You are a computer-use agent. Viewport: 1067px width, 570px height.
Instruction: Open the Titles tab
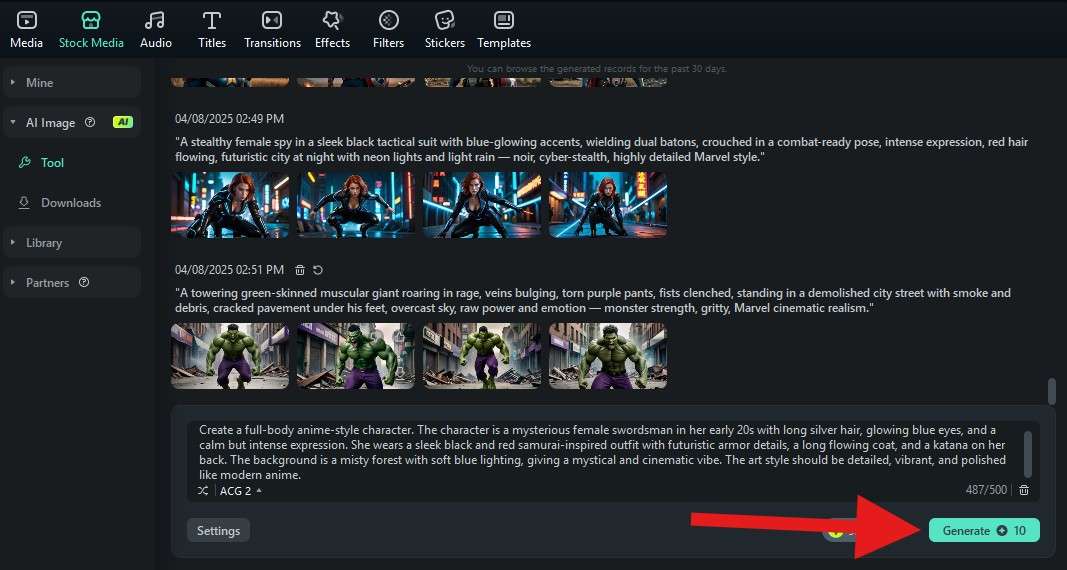tap(212, 30)
